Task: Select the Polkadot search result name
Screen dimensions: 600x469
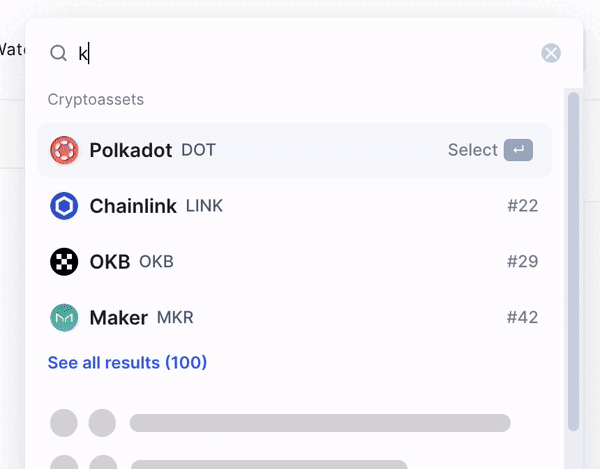Action: pos(131,150)
